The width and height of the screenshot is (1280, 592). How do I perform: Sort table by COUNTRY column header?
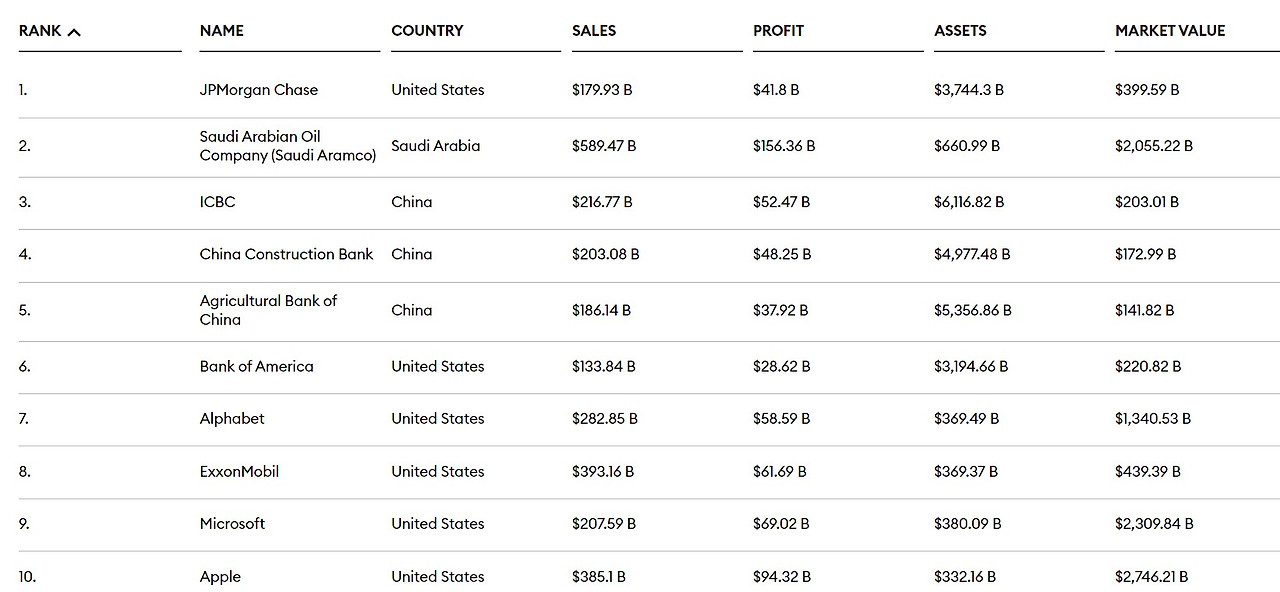point(427,31)
